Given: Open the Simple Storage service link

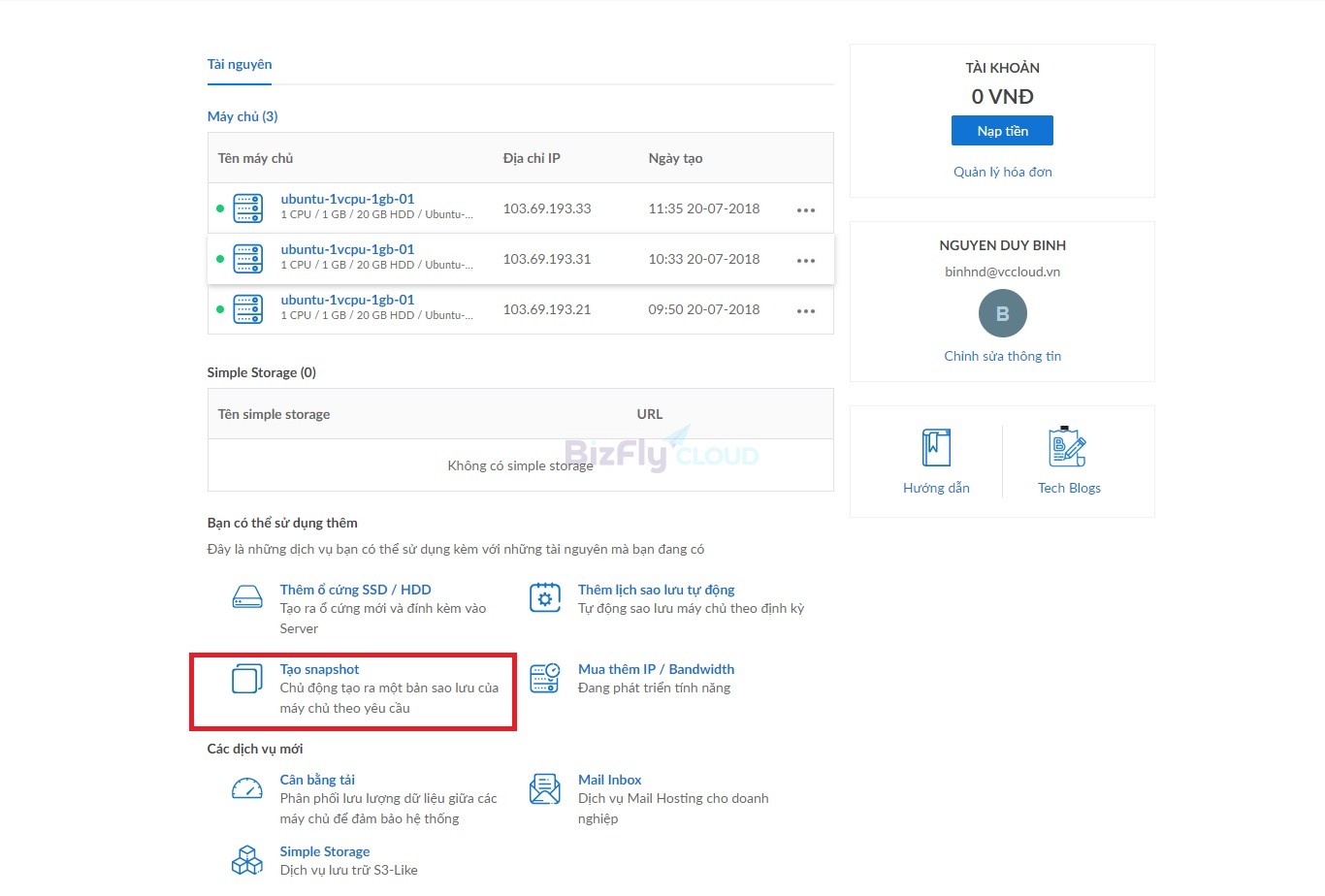Looking at the screenshot, I should [x=325, y=851].
